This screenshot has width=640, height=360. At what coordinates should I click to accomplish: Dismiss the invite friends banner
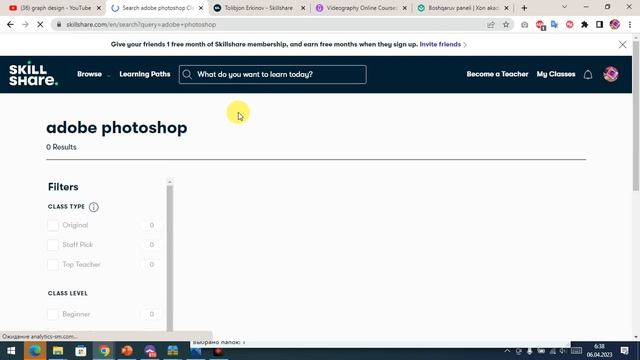click(x=622, y=44)
